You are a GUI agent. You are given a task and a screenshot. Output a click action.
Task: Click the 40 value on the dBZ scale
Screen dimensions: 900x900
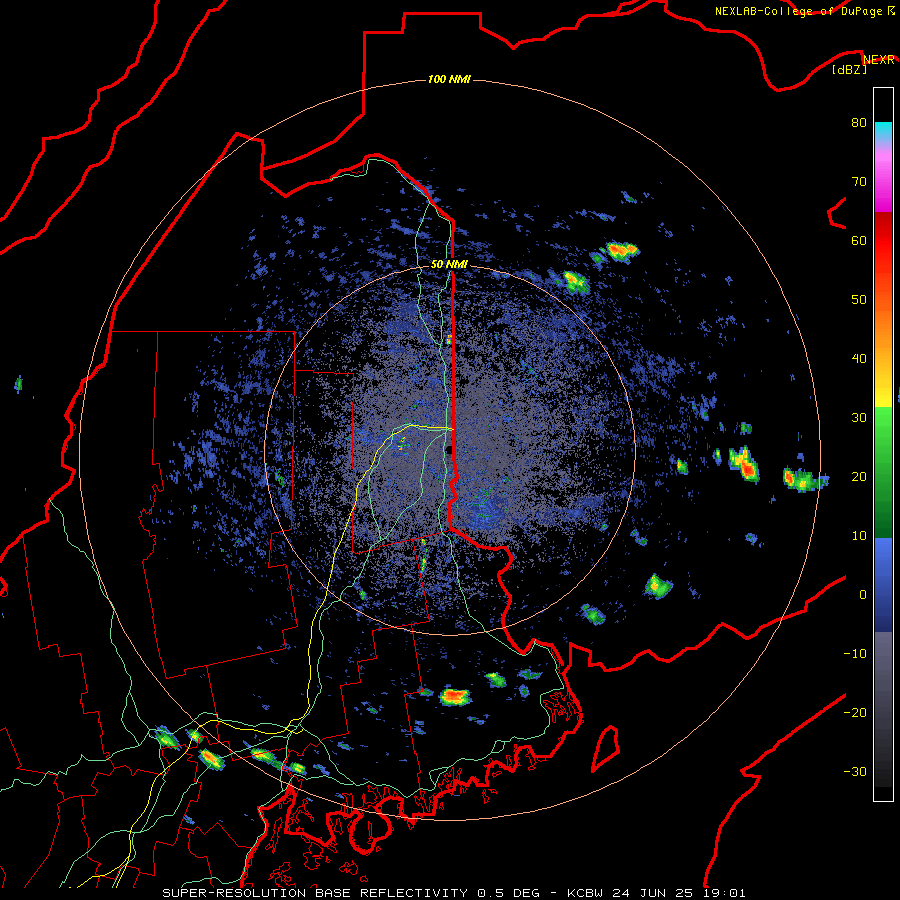[x=859, y=359]
